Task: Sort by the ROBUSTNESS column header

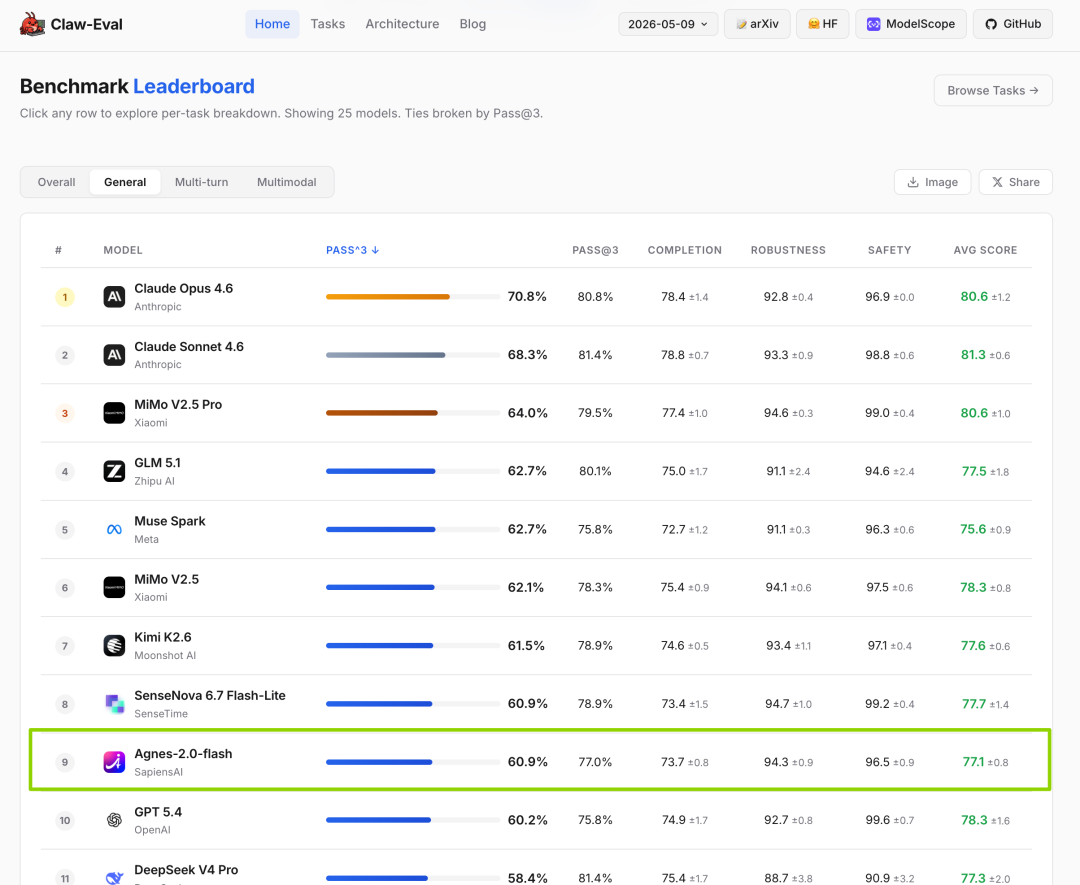Action: 788,250
